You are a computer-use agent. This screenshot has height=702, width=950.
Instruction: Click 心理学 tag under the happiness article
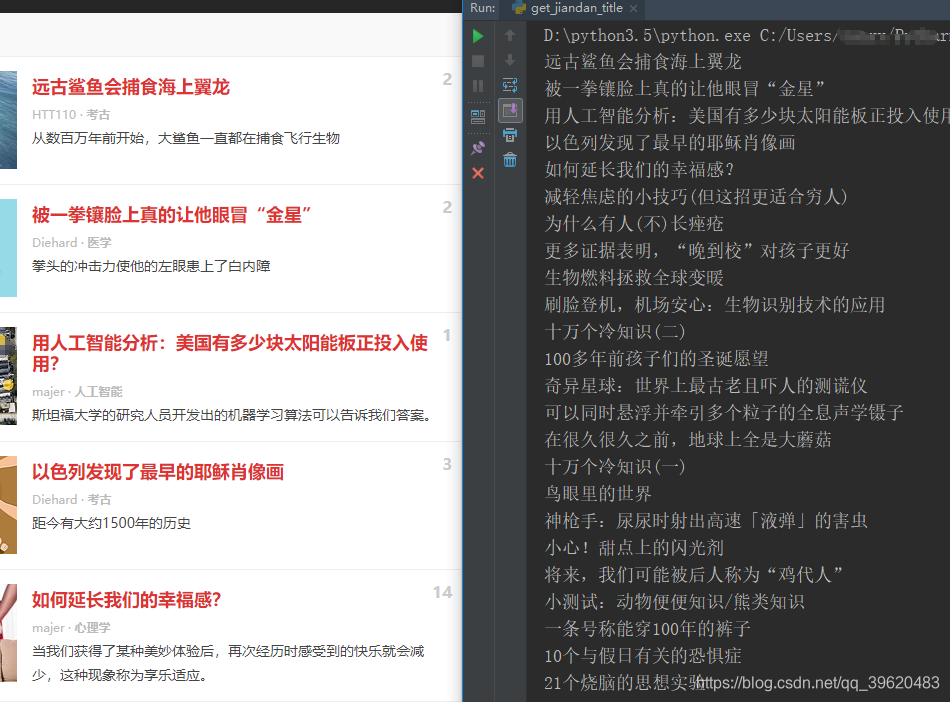(92, 628)
